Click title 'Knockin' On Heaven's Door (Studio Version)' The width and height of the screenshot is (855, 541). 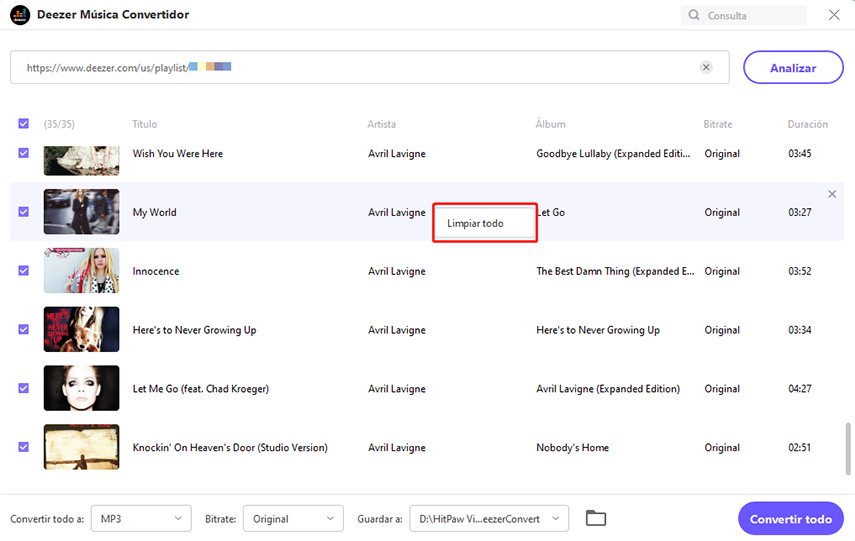click(x=230, y=448)
